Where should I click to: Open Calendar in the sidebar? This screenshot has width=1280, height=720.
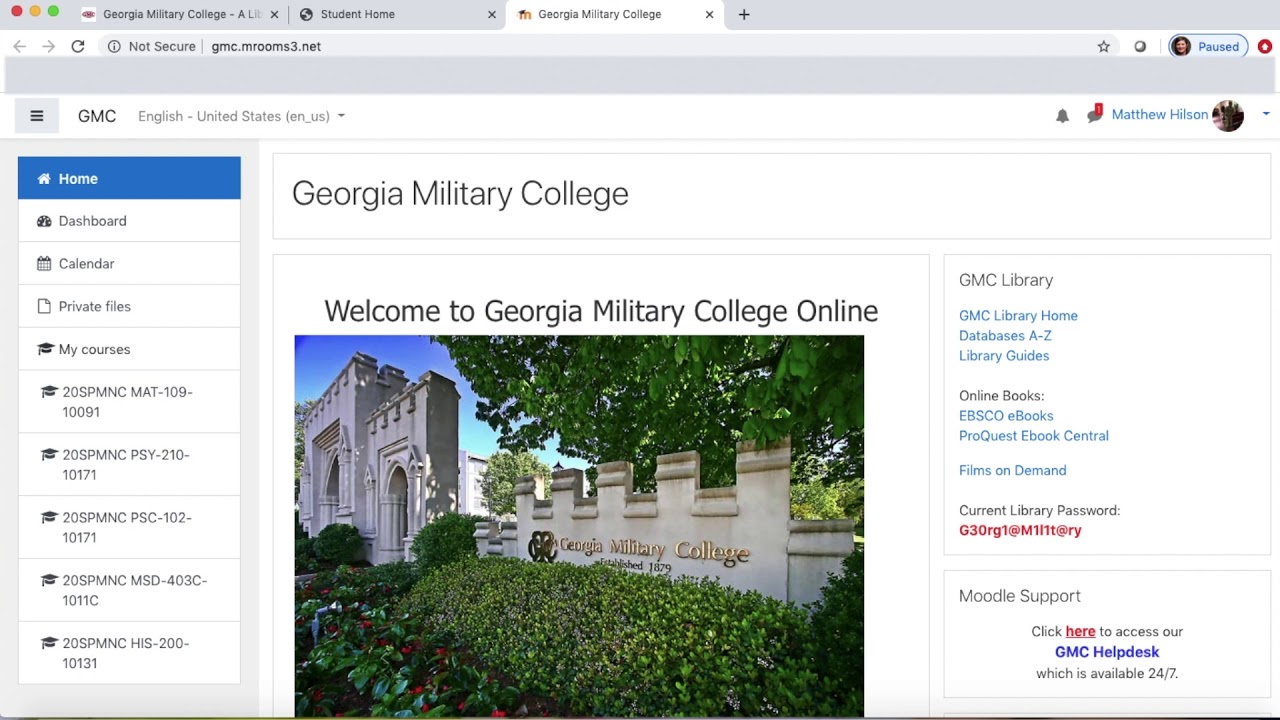tap(129, 264)
